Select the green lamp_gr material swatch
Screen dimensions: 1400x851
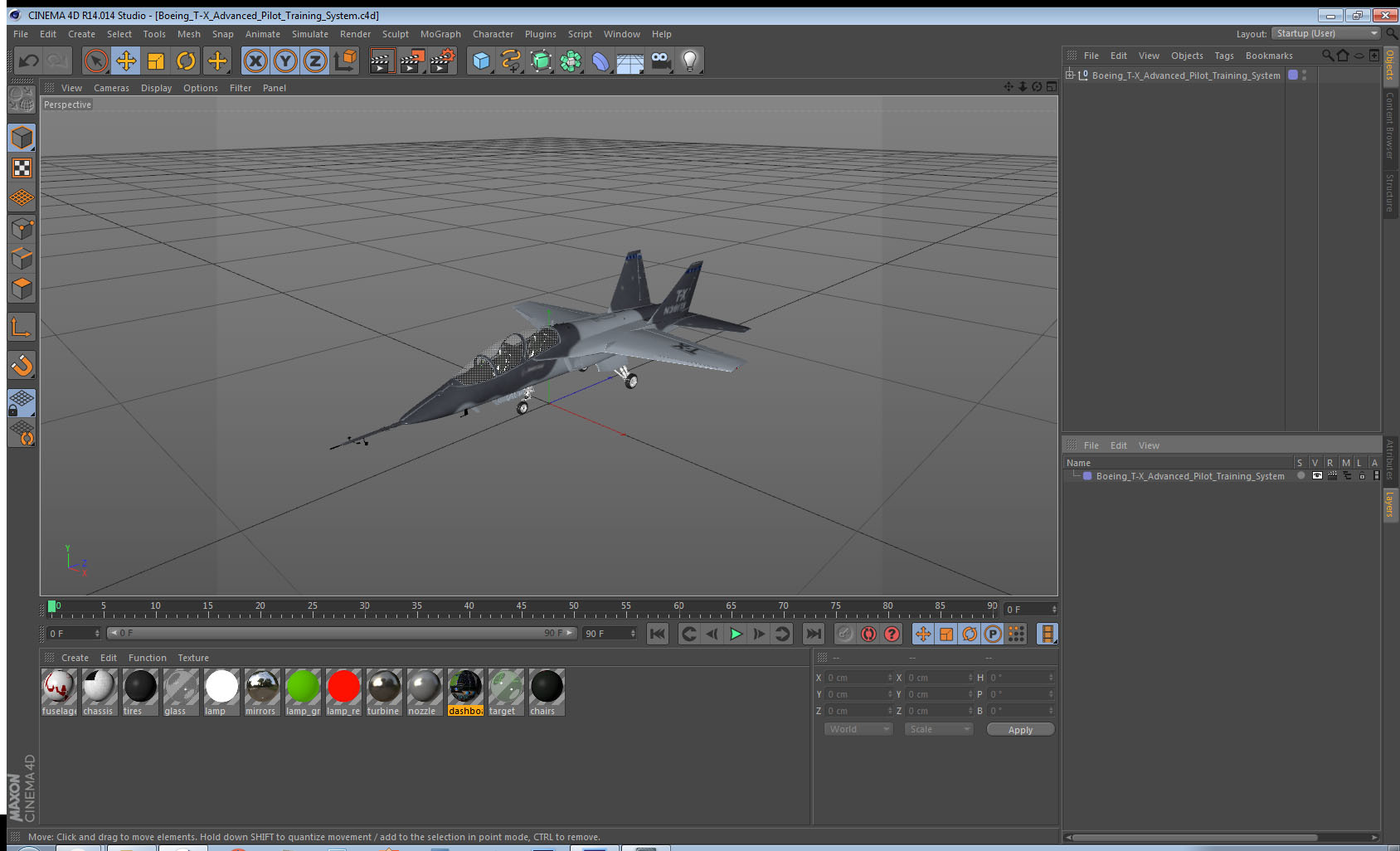click(x=303, y=693)
